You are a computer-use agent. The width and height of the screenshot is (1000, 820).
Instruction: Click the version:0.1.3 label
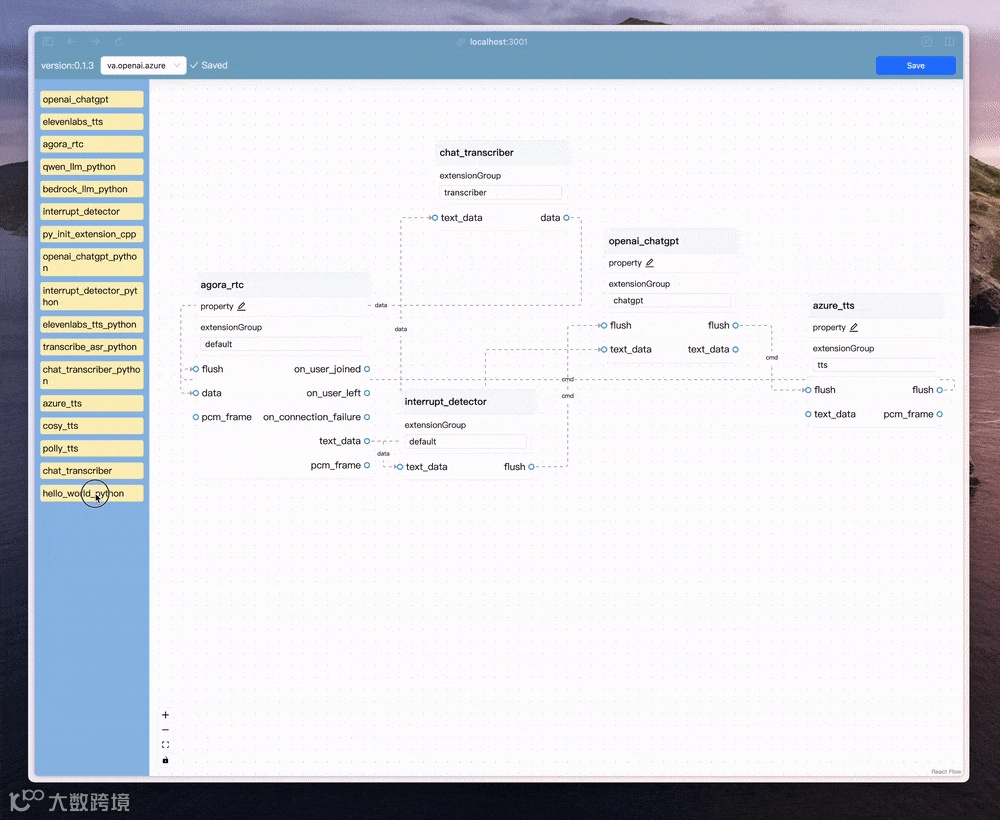(x=67, y=65)
